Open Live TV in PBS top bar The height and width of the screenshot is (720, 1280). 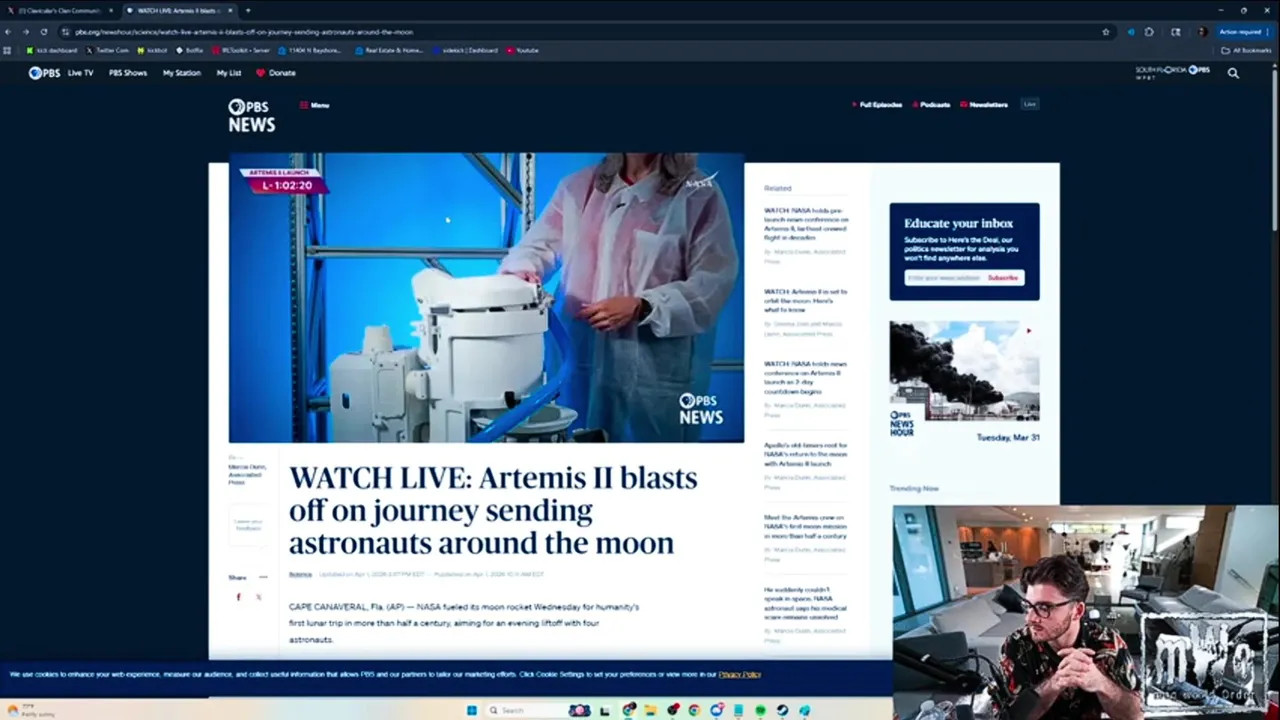81,73
